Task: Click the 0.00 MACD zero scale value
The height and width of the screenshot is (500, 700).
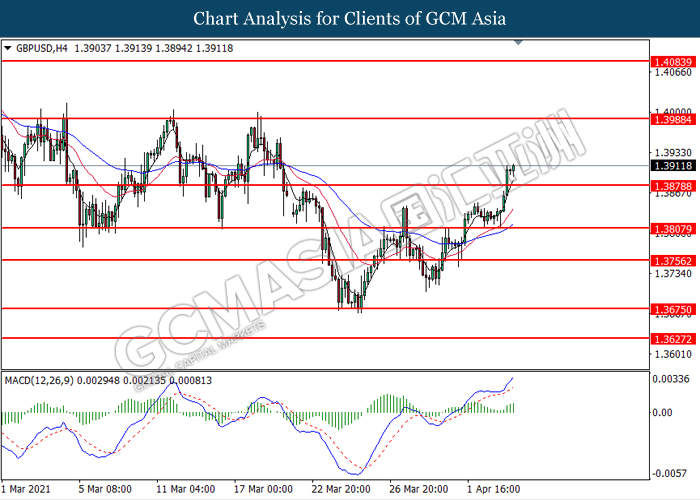Action: point(662,412)
